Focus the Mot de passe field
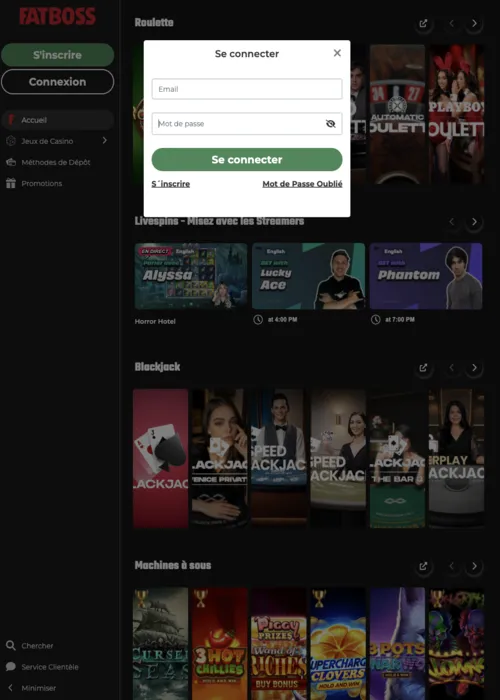 [247, 124]
